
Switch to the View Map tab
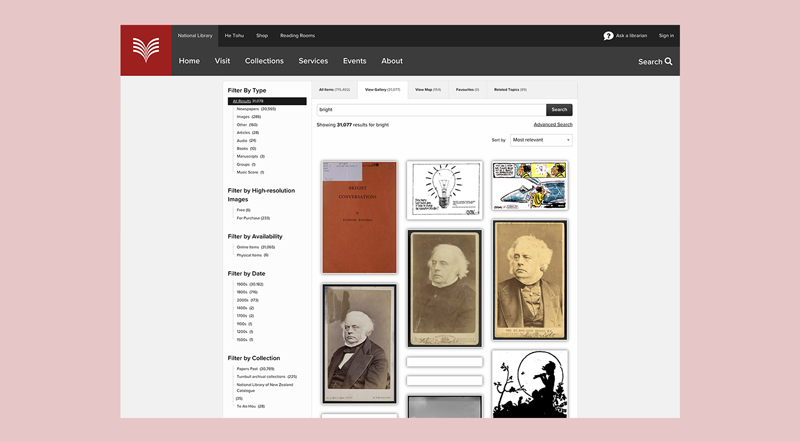tap(428, 90)
